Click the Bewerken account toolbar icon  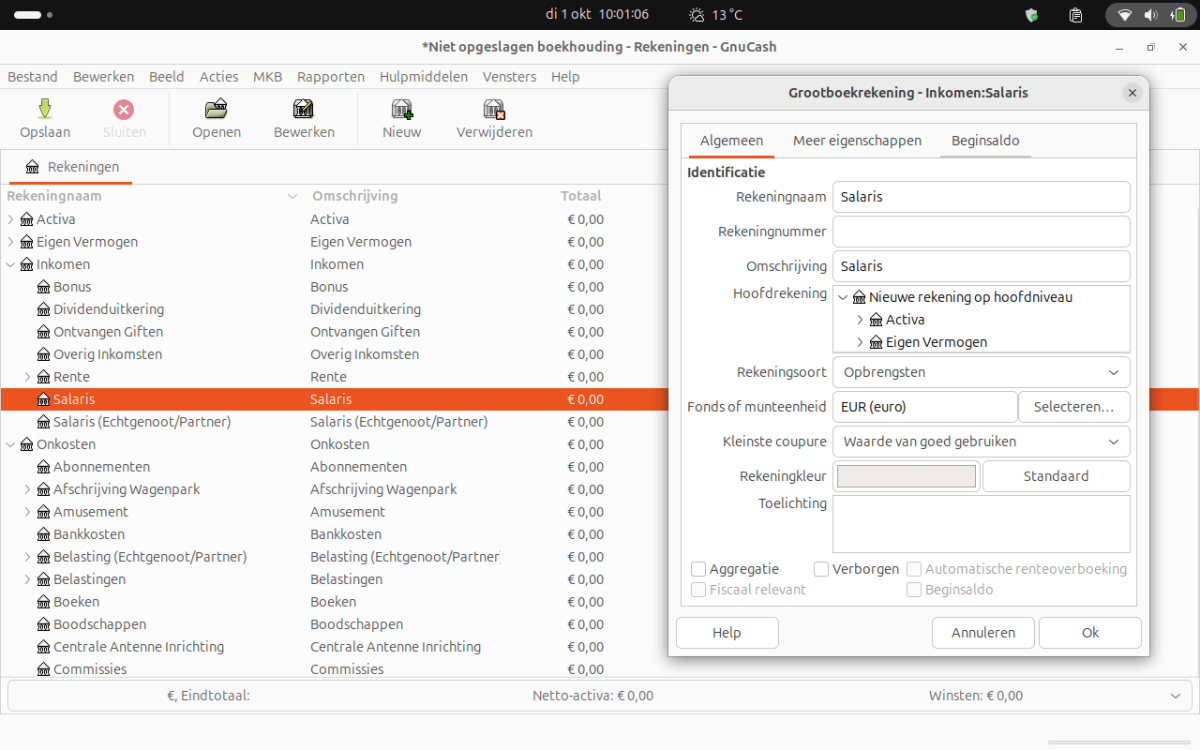pos(304,110)
